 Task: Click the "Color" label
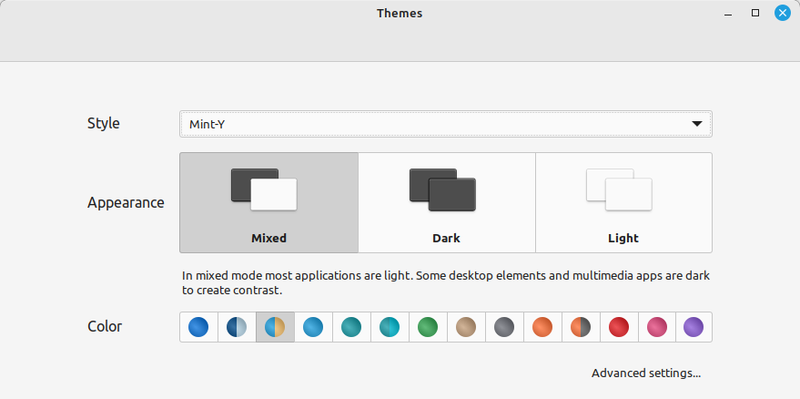pos(105,327)
